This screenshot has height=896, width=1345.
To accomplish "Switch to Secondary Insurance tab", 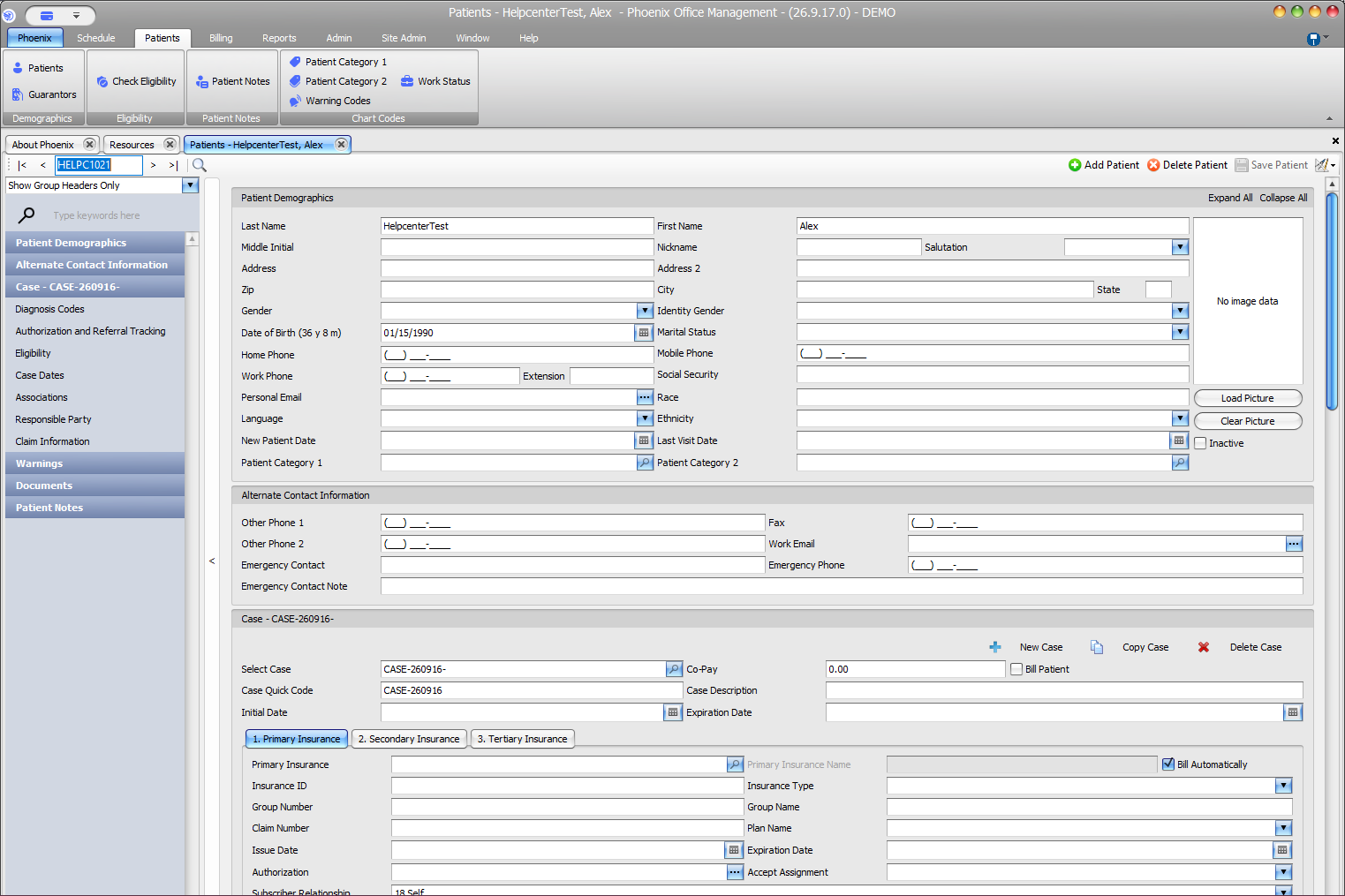I will tap(409, 739).
